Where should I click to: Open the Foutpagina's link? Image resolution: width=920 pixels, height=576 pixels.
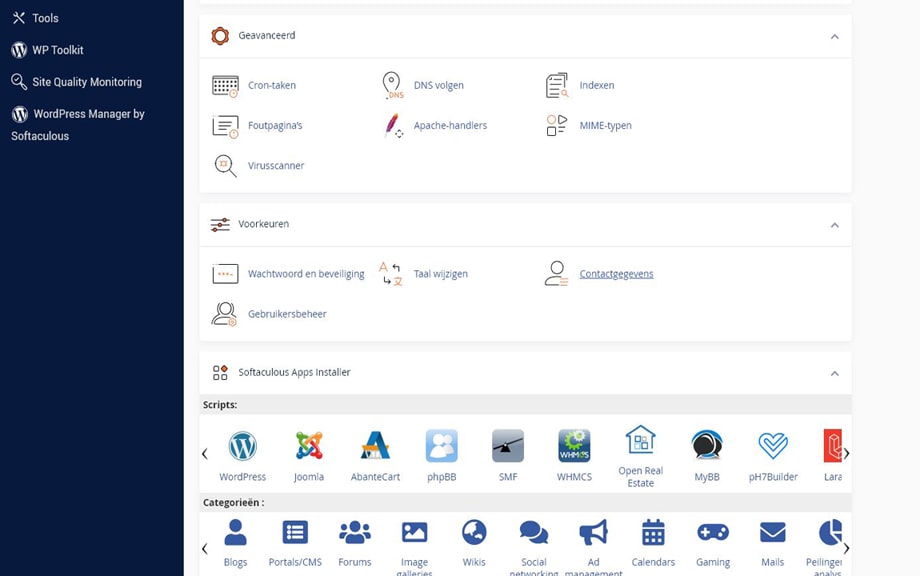coord(275,126)
